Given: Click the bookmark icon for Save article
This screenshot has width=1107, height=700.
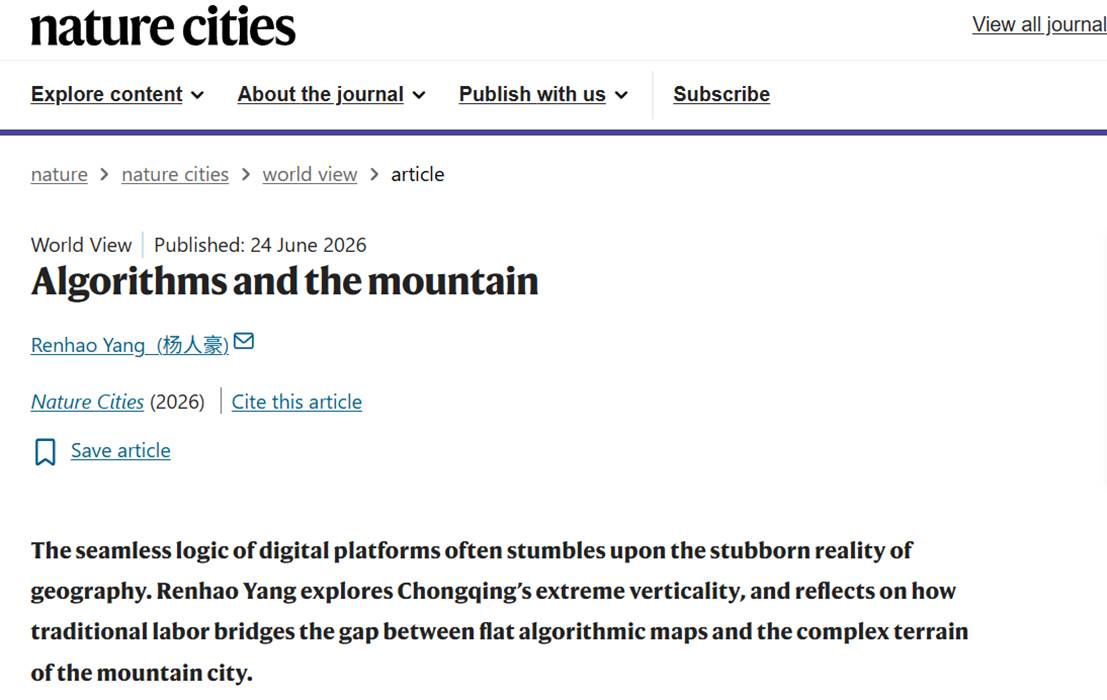Looking at the screenshot, I should (x=45, y=452).
